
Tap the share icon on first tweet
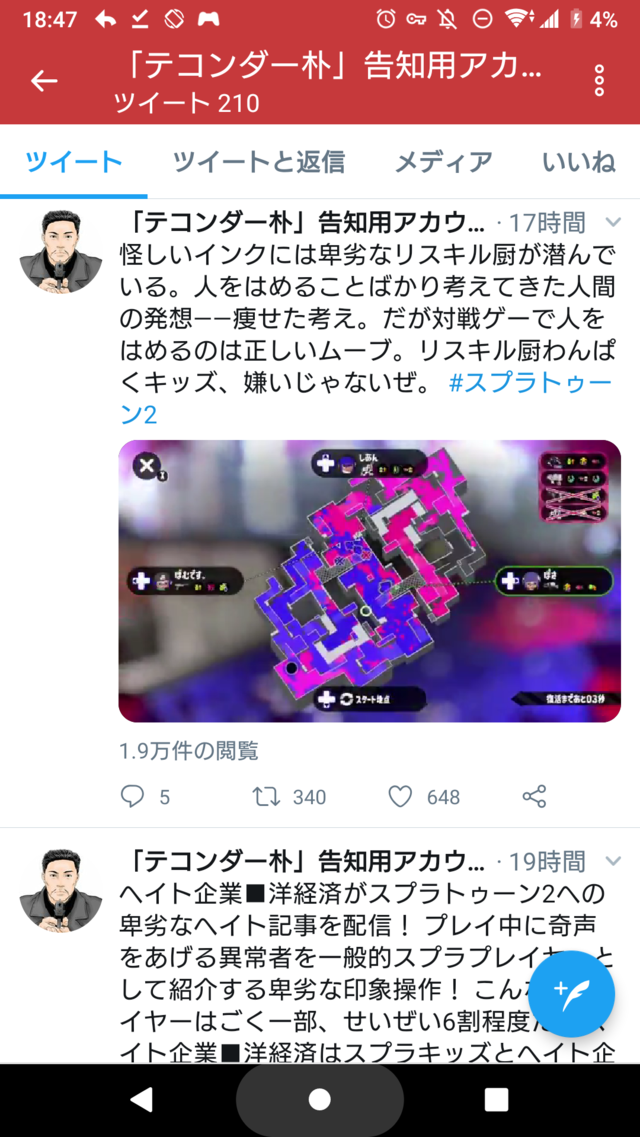(534, 797)
